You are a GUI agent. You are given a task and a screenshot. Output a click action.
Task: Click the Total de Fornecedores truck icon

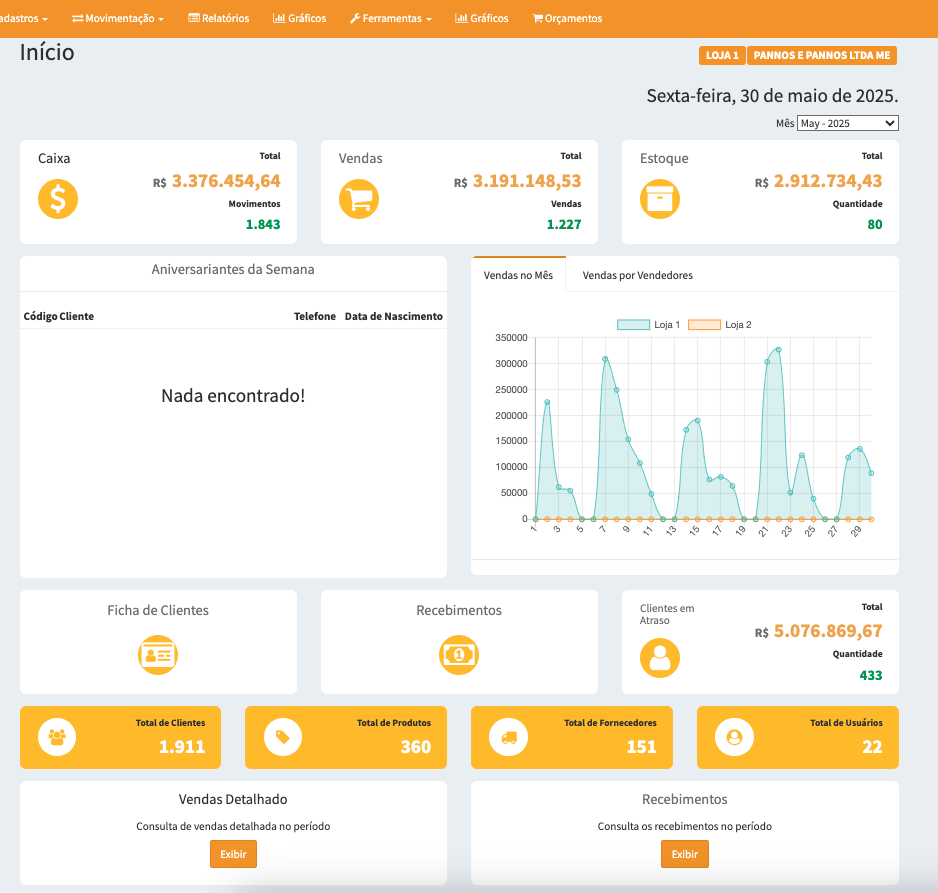point(509,737)
